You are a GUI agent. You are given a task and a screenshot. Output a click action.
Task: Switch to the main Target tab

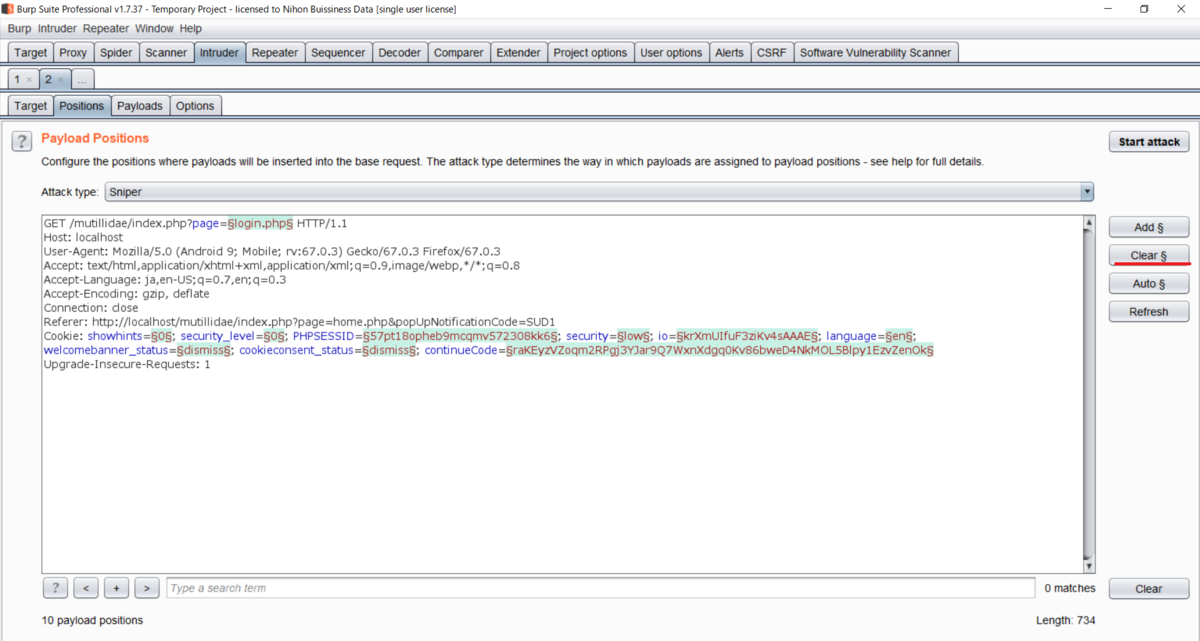[31, 53]
